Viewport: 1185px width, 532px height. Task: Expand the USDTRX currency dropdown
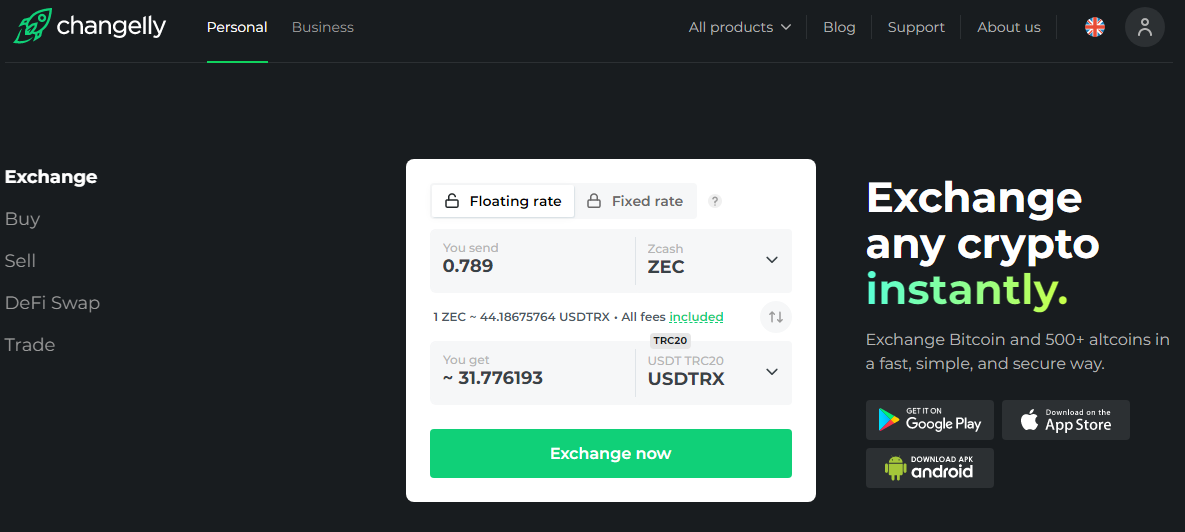pyautogui.click(x=713, y=373)
